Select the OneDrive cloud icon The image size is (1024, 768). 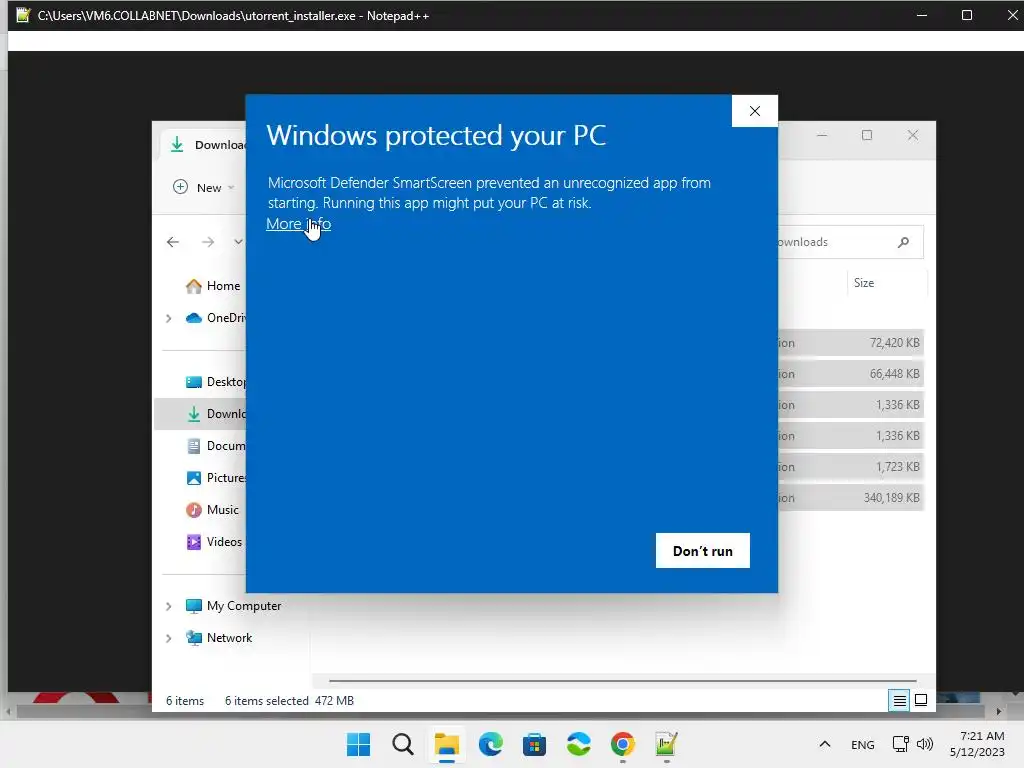pos(194,318)
